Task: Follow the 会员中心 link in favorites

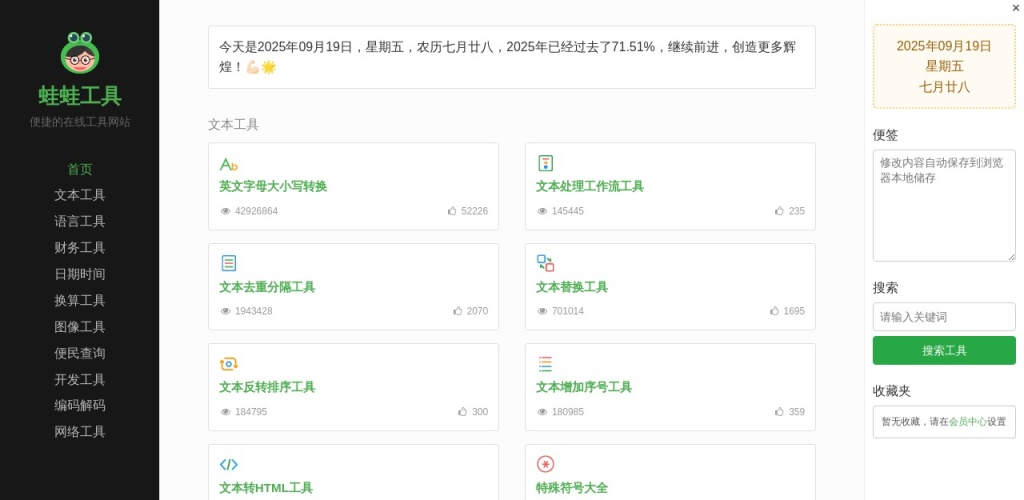Action: click(967, 422)
